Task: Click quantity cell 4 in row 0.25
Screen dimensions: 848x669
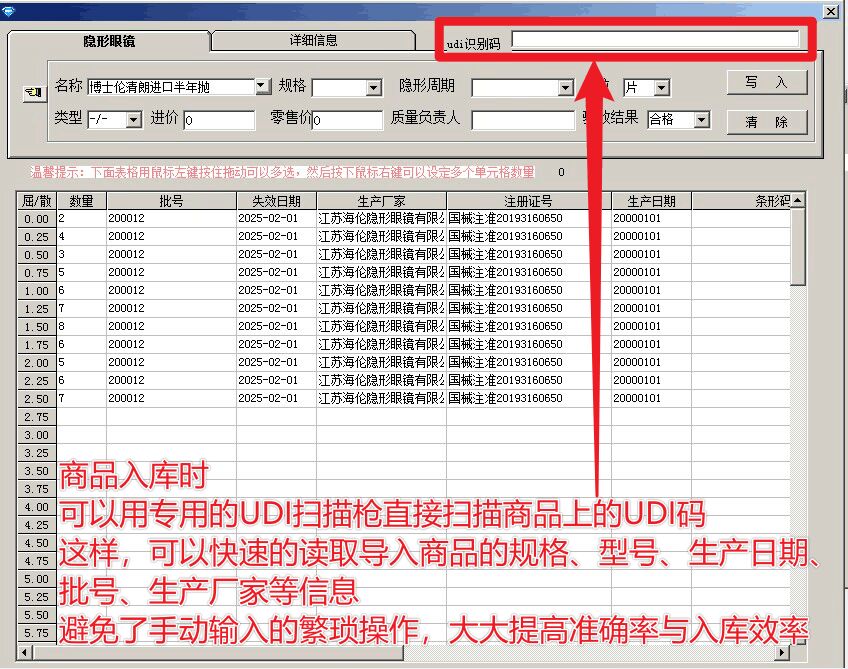Action: click(82, 236)
